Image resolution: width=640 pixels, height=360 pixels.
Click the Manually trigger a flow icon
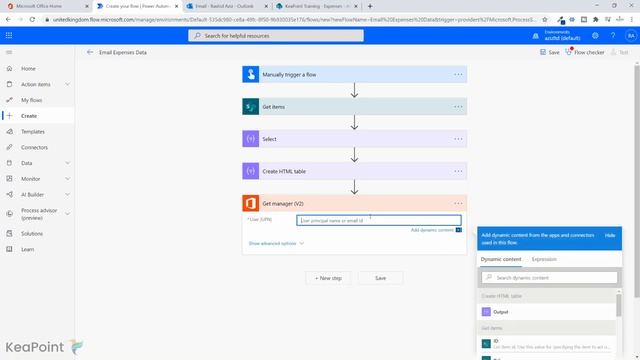[251, 74]
